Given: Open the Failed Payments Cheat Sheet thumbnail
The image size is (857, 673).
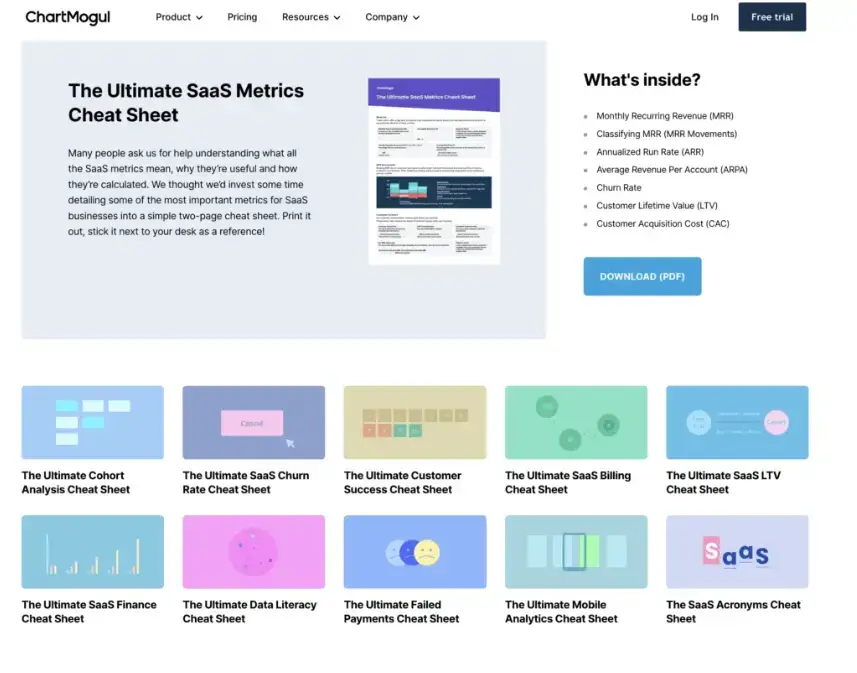Looking at the screenshot, I should (414, 551).
